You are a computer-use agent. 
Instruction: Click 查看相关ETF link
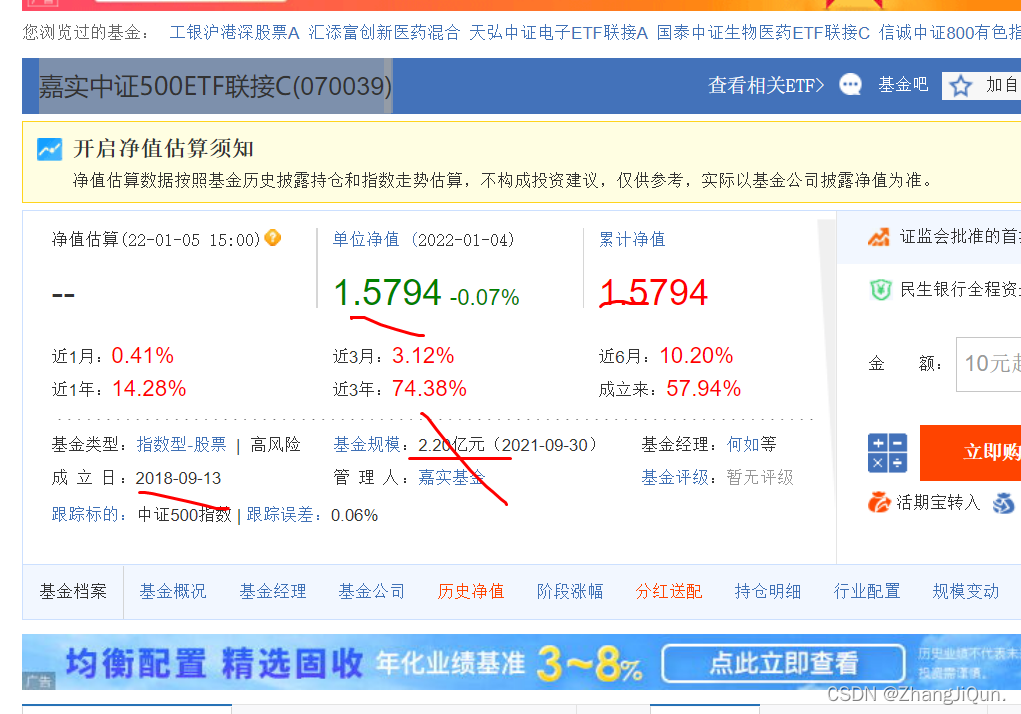pos(766,85)
